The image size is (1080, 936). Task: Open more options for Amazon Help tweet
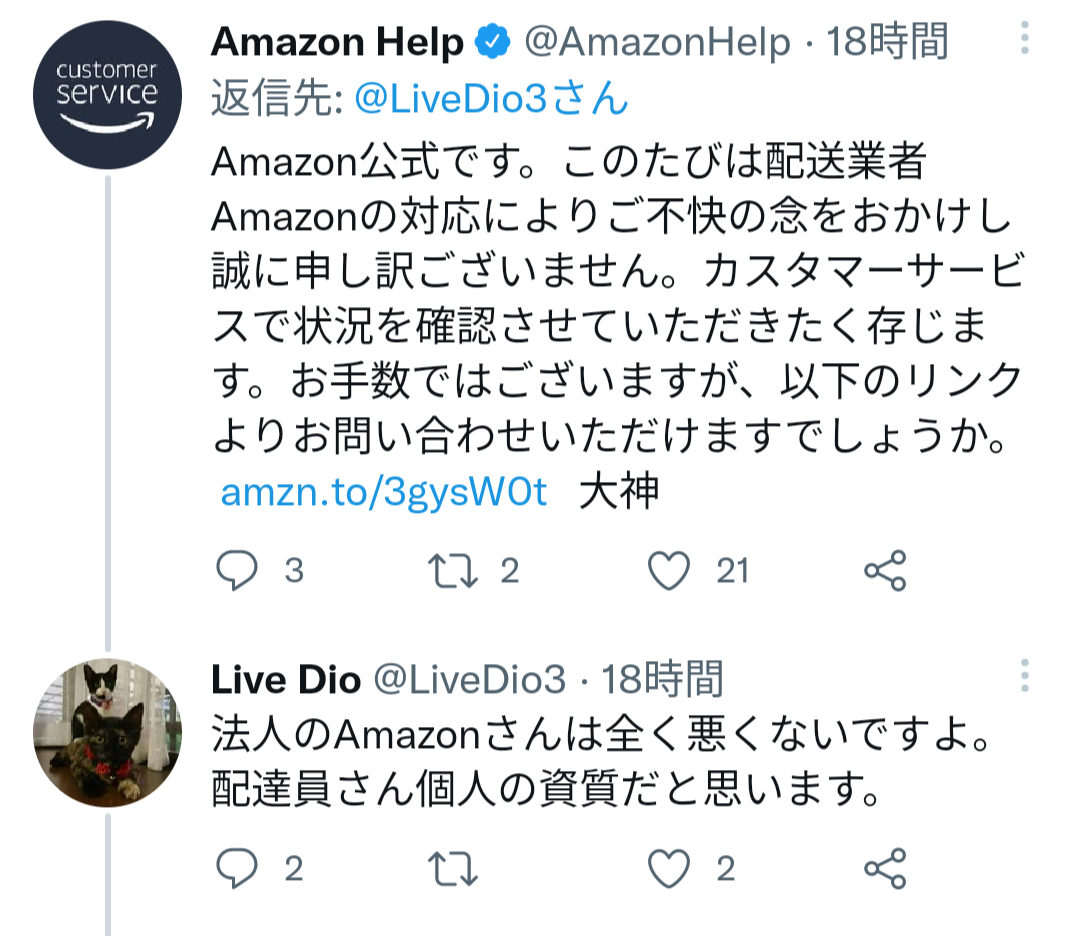(1024, 41)
